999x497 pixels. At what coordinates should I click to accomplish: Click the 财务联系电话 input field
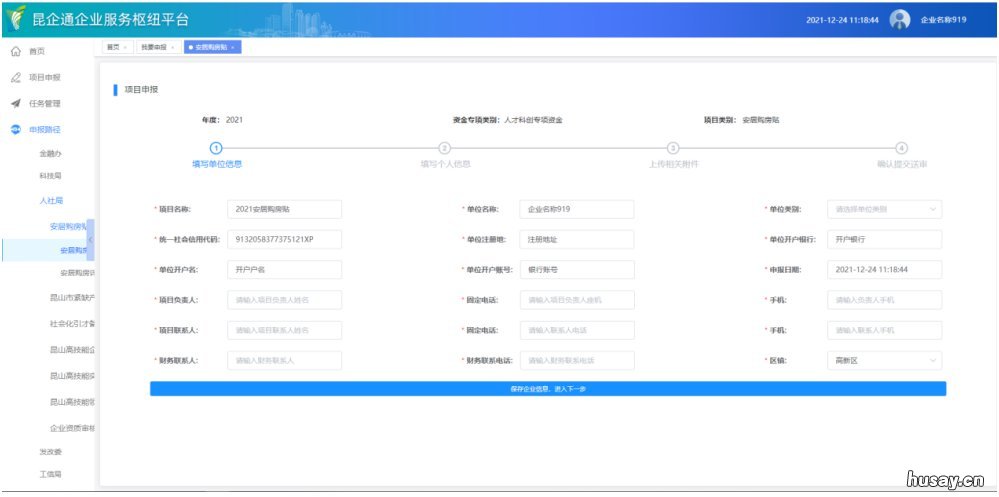pos(576,360)
